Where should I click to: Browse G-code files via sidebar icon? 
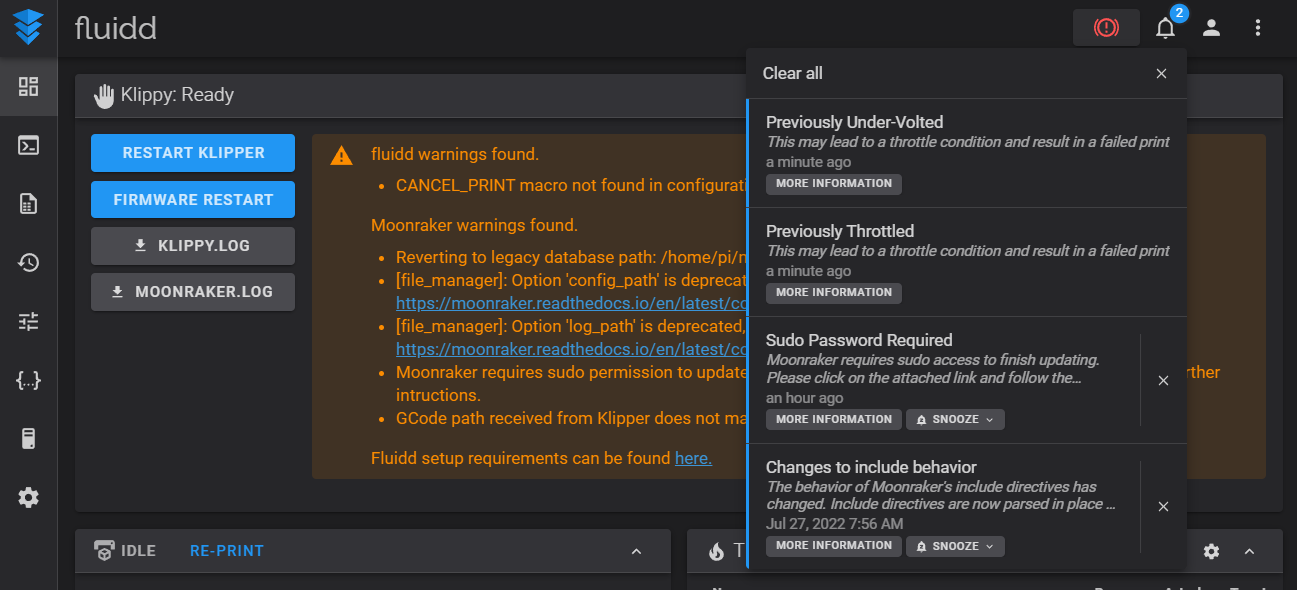29,204
